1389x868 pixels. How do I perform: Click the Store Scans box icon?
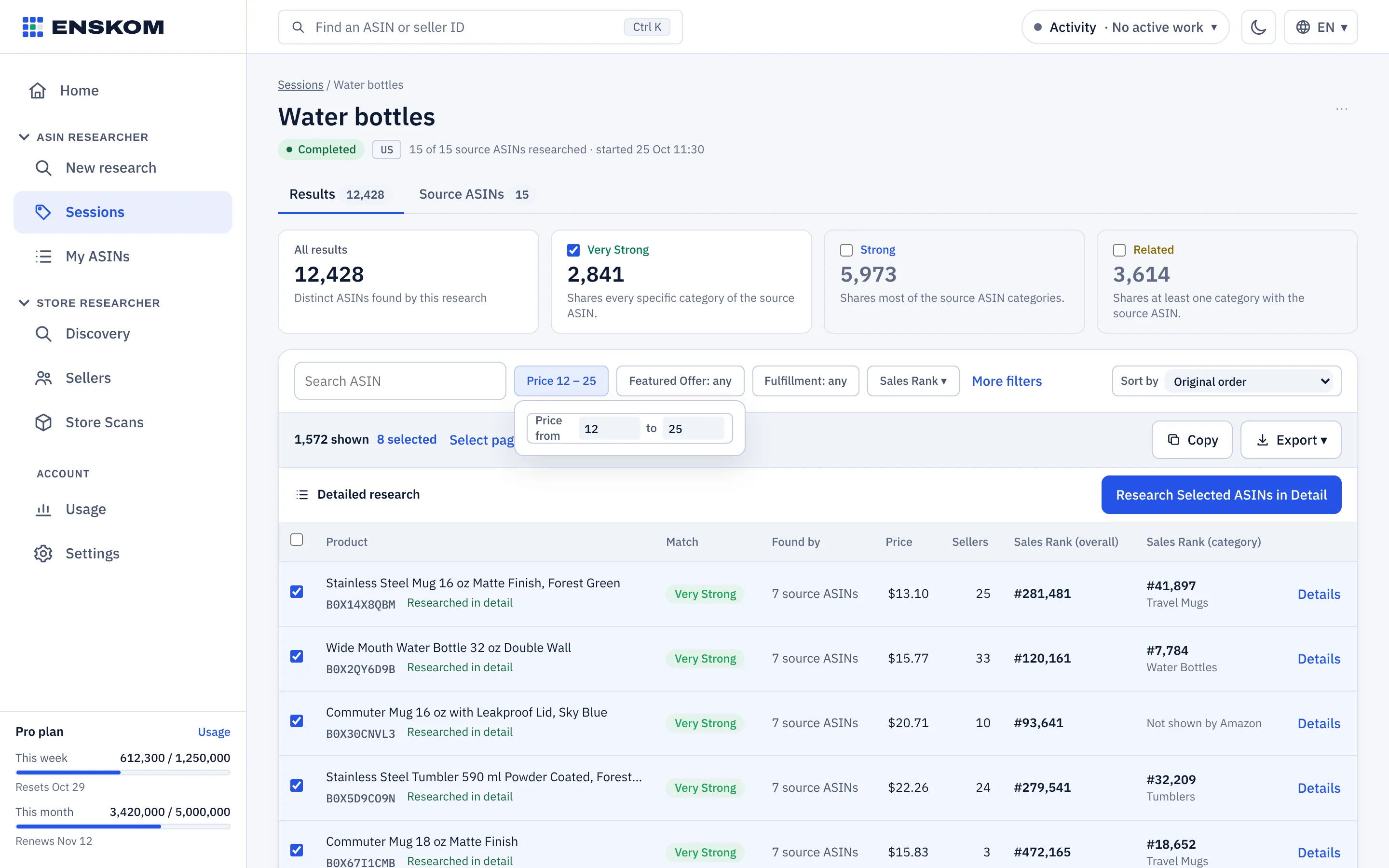point(43,422)
